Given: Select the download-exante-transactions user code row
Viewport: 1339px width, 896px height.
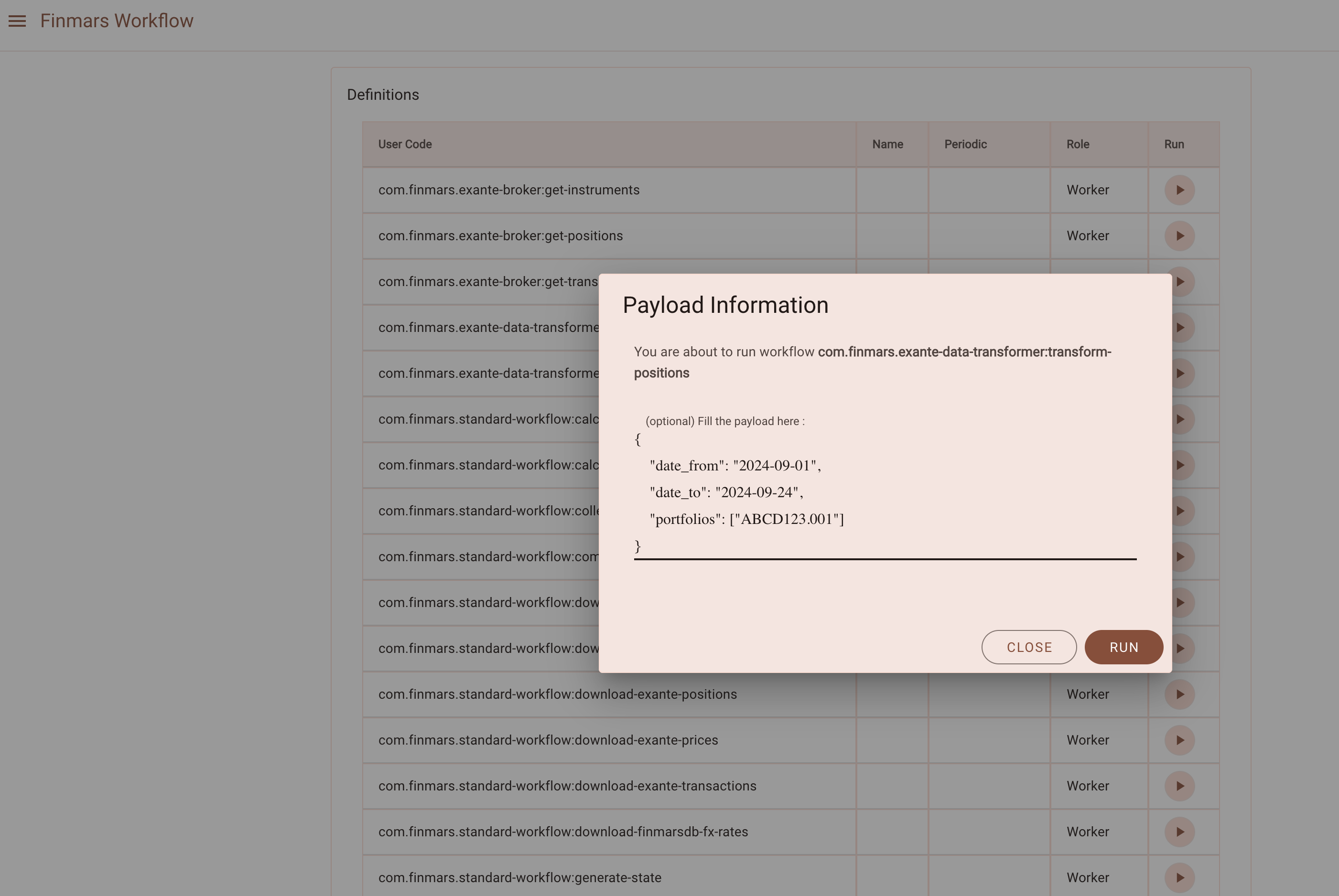Looking at the screenshot, I should [x=609, y=786].
